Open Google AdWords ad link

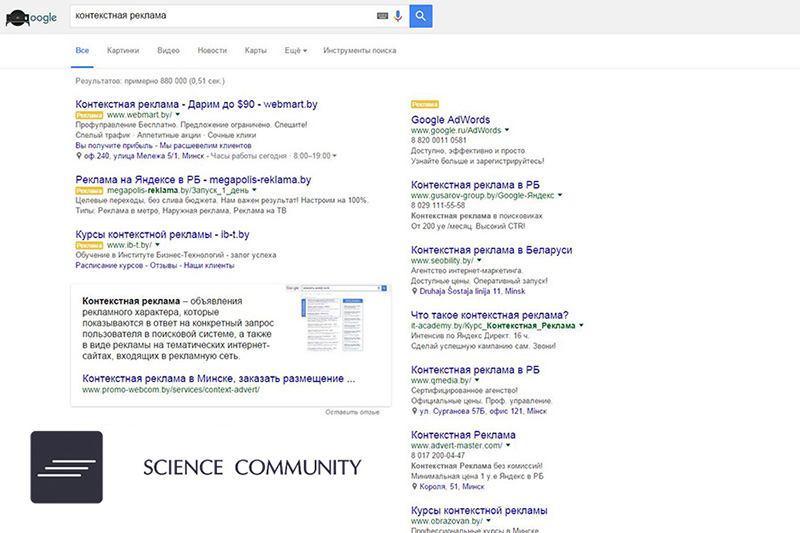(x=451, y=120)
